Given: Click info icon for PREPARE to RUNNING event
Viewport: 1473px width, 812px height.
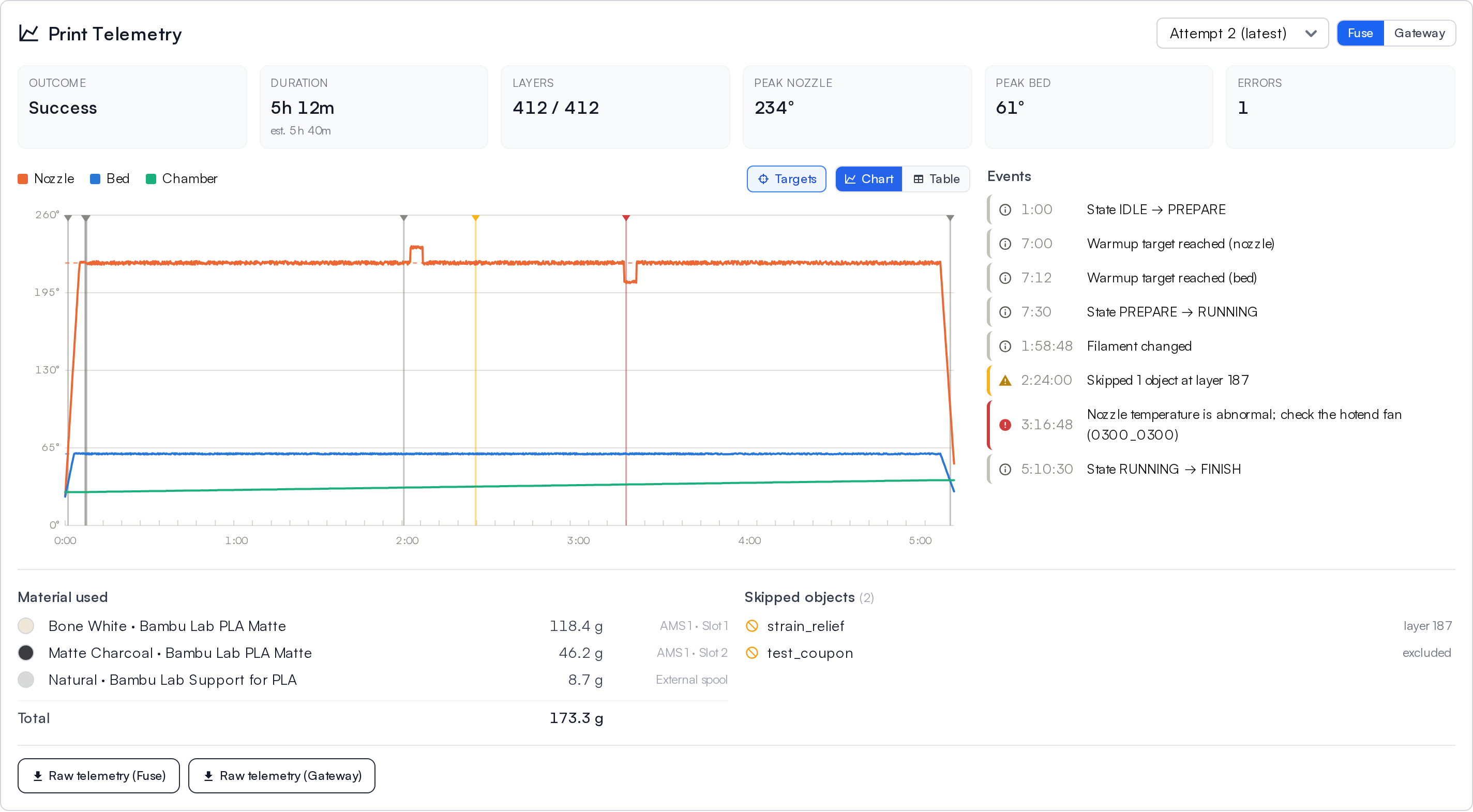Looking at the screenshot, I should 1005,312.
